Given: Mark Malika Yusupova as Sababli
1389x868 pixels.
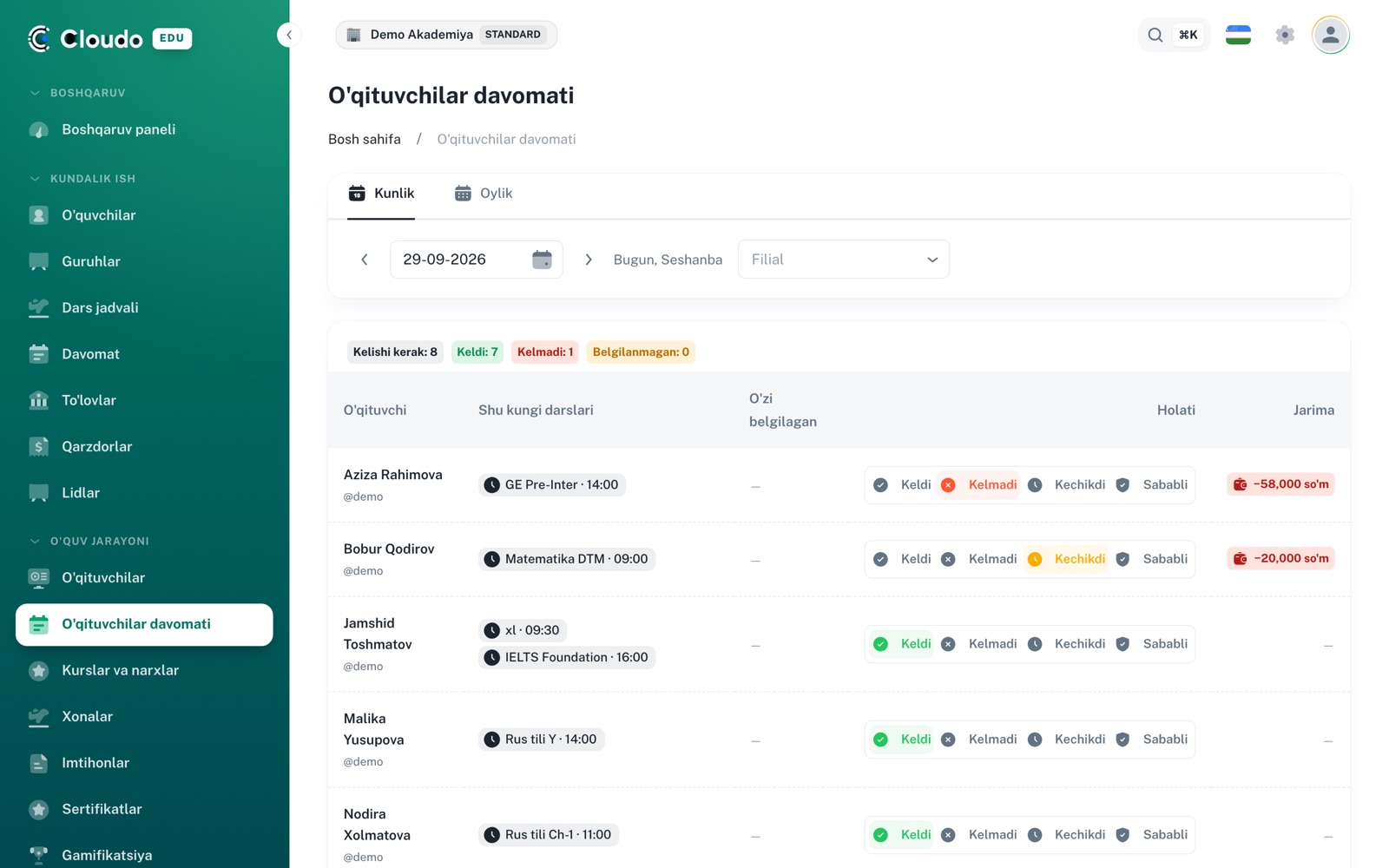Looking at the screenshot, I should (1151, 740).
